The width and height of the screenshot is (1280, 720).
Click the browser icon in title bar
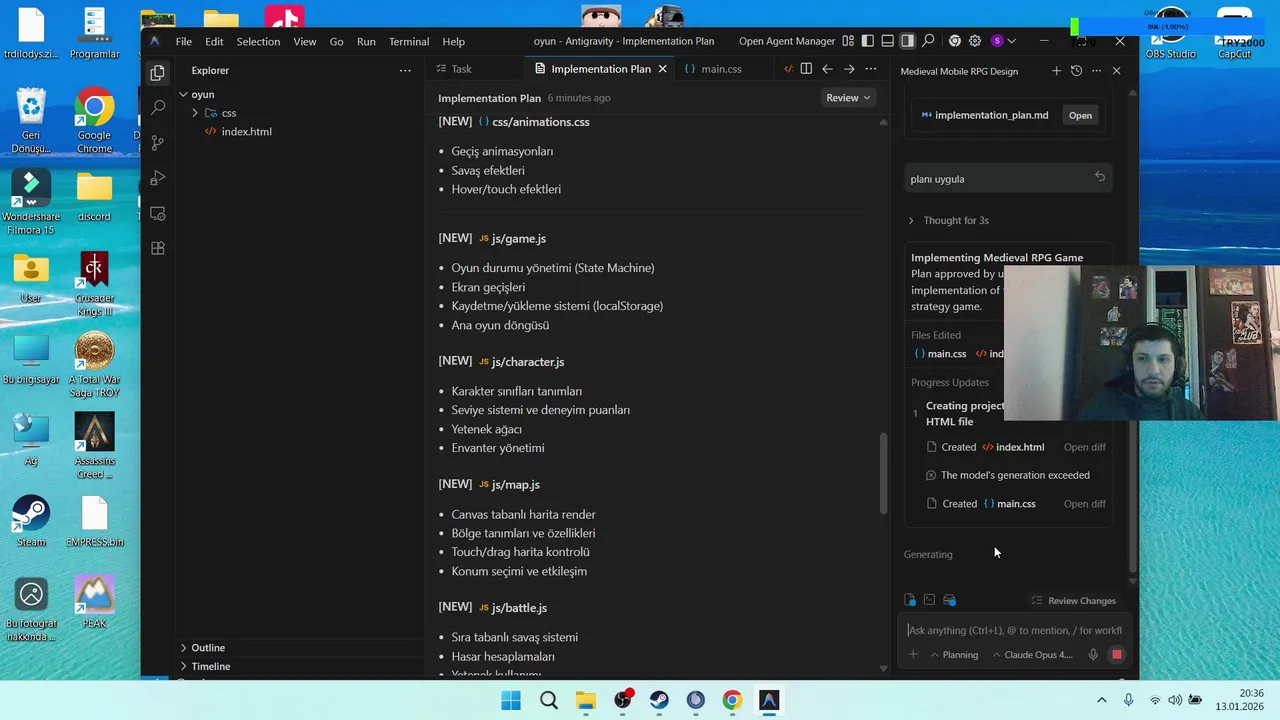tap(955, 41)
